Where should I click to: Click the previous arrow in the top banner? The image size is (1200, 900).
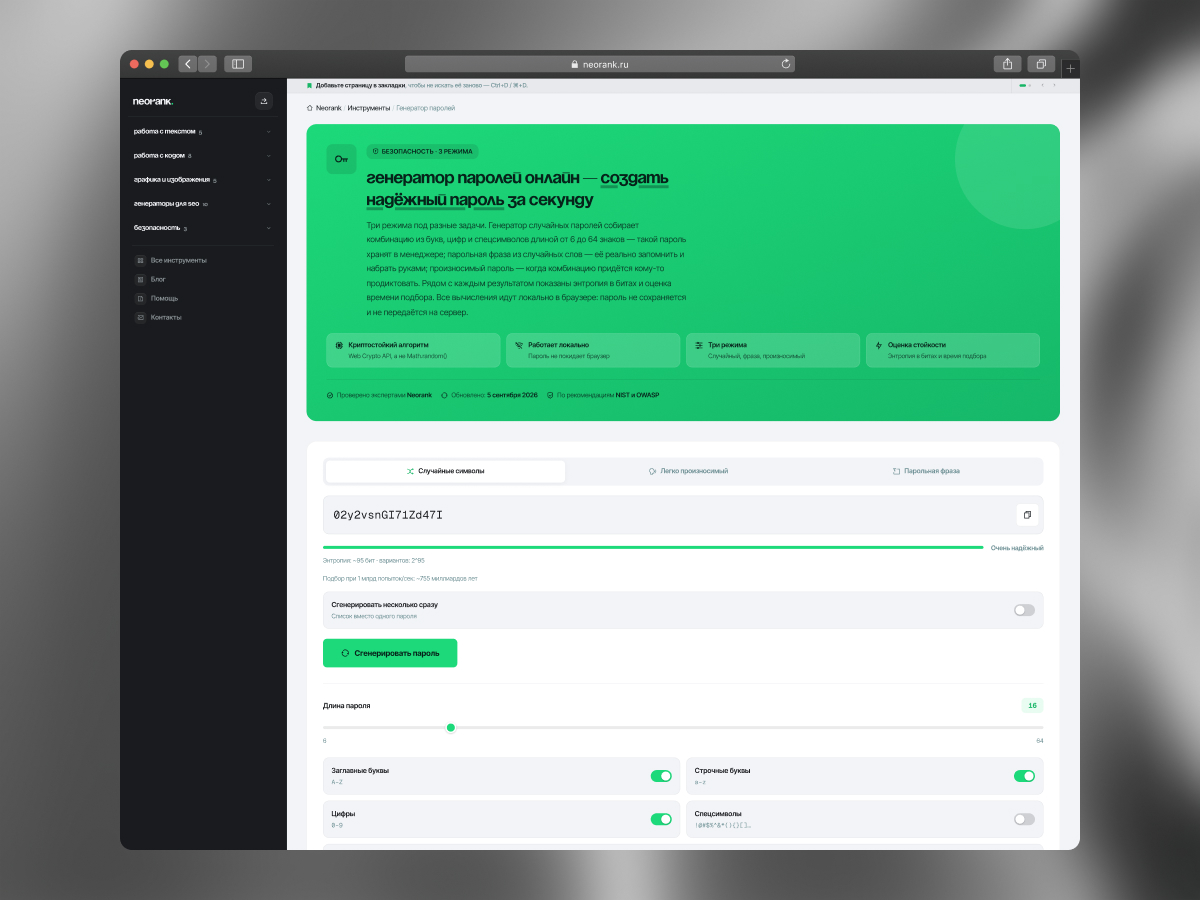(1042, 85)
